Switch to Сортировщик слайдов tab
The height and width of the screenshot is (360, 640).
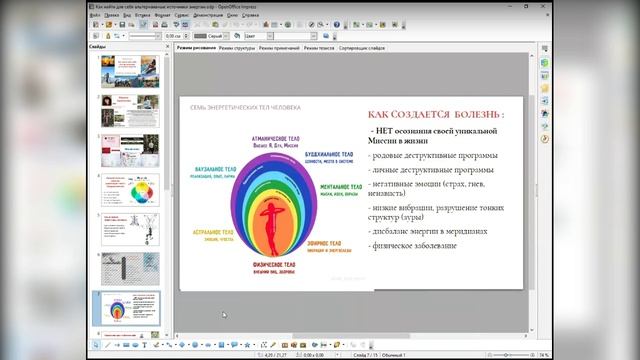click(362, 48)
